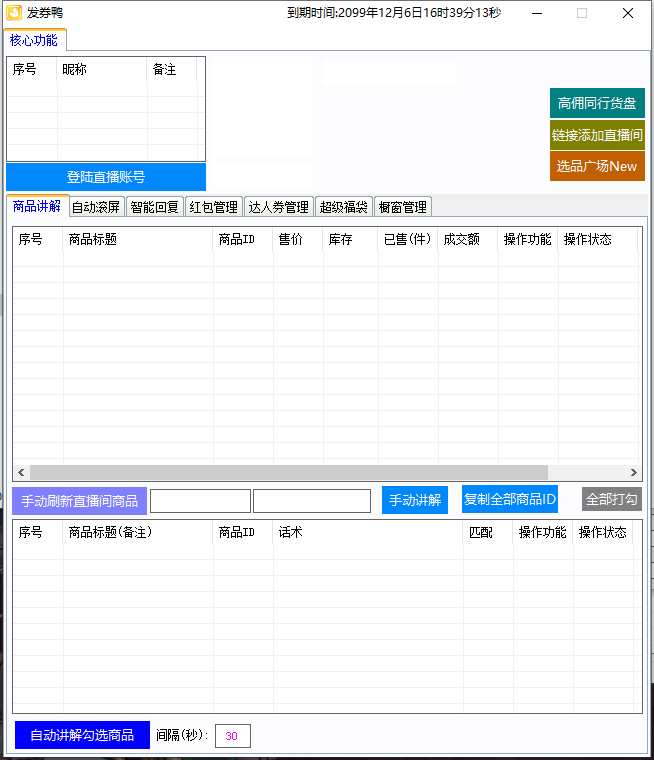654x760 pixels.
Task: Click the right arrow of horizontal scrollbar
Action: point(633,473)
